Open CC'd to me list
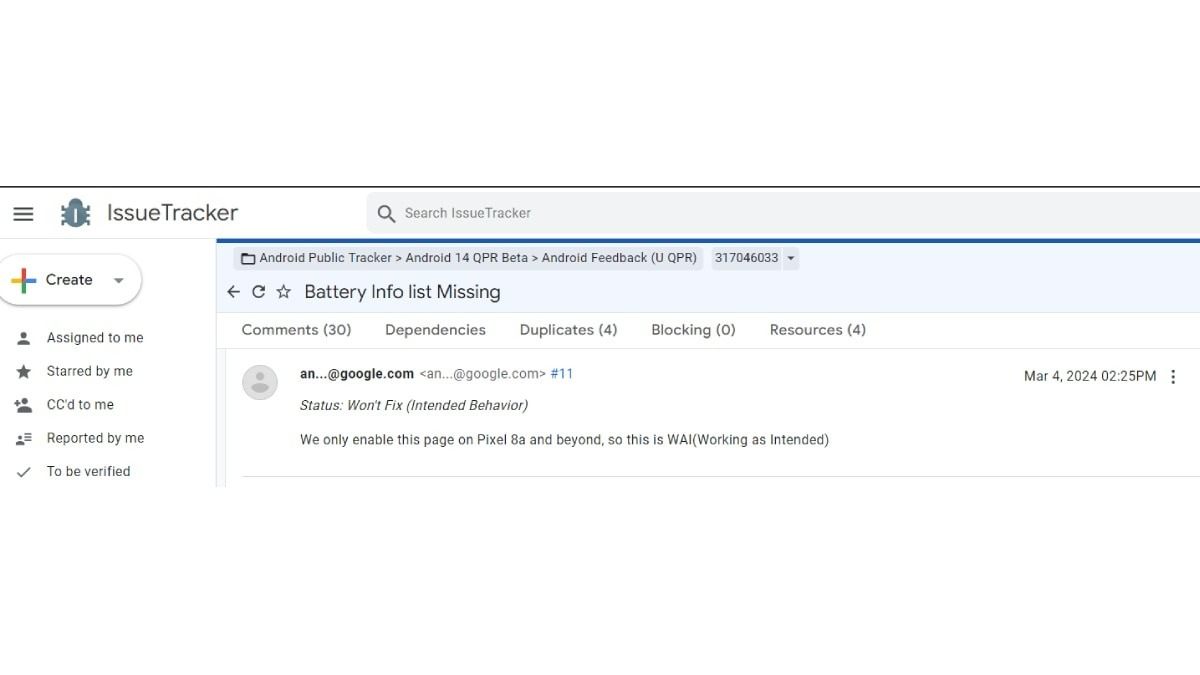This screenshot has width=1200, height=675. coord(80,405)
